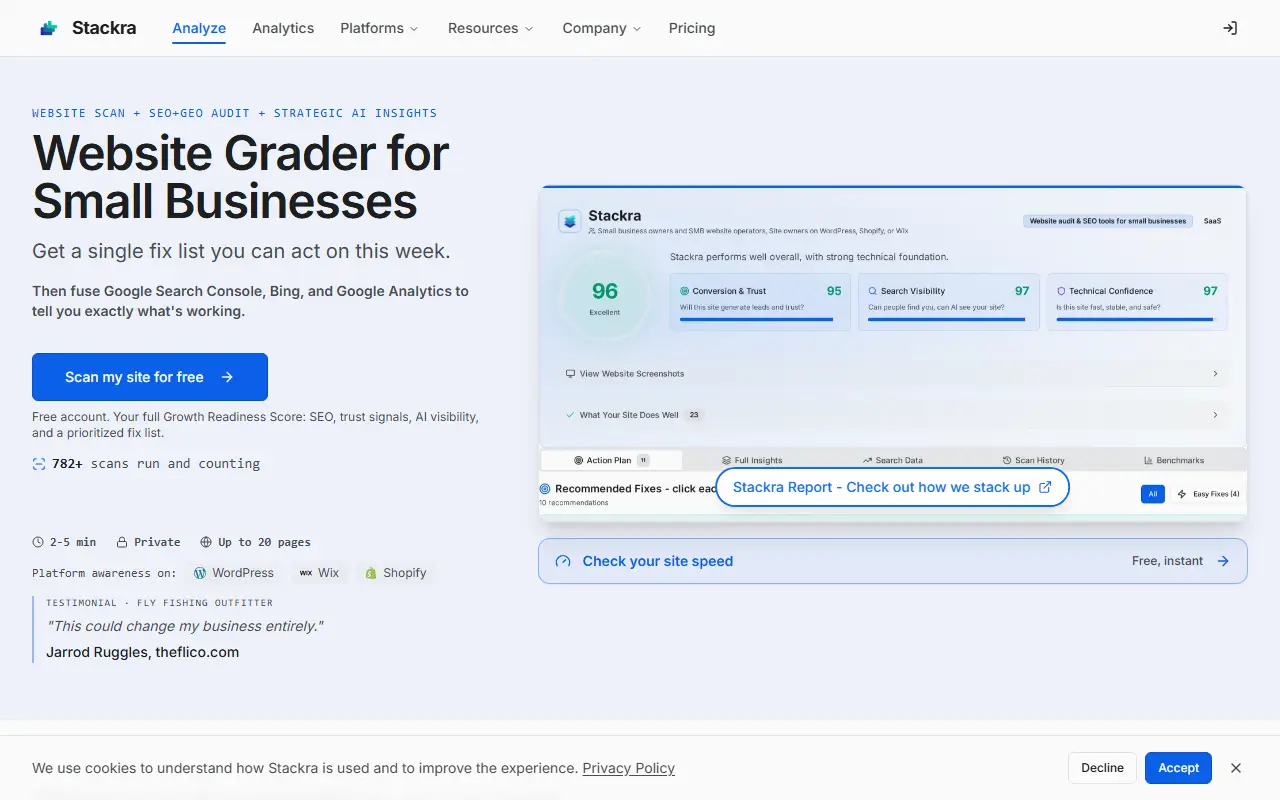Click the SaaS tag in report preview
Screen dimensions: 1280x800
click(x=1212, y=221)
